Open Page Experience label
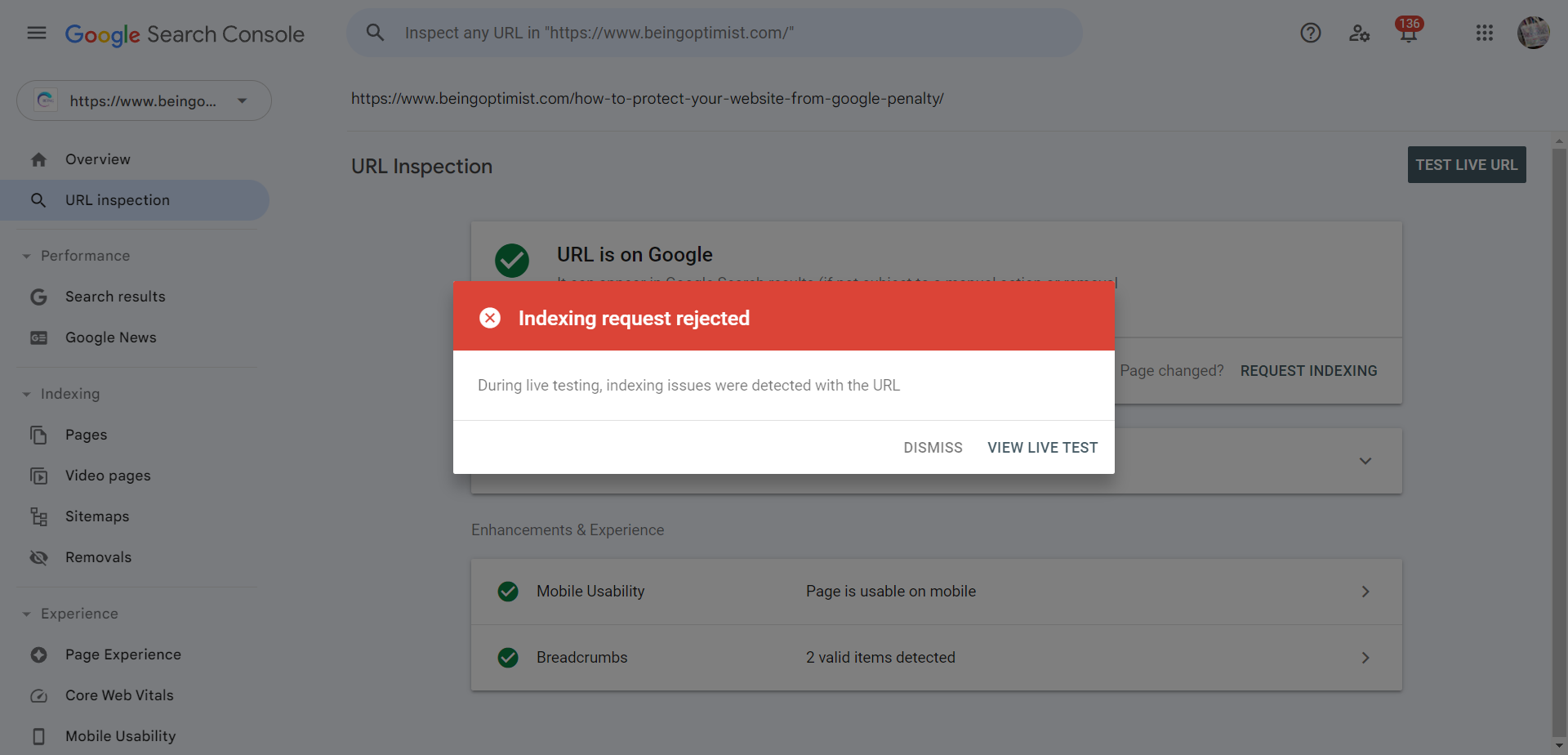 pos(123,654)
